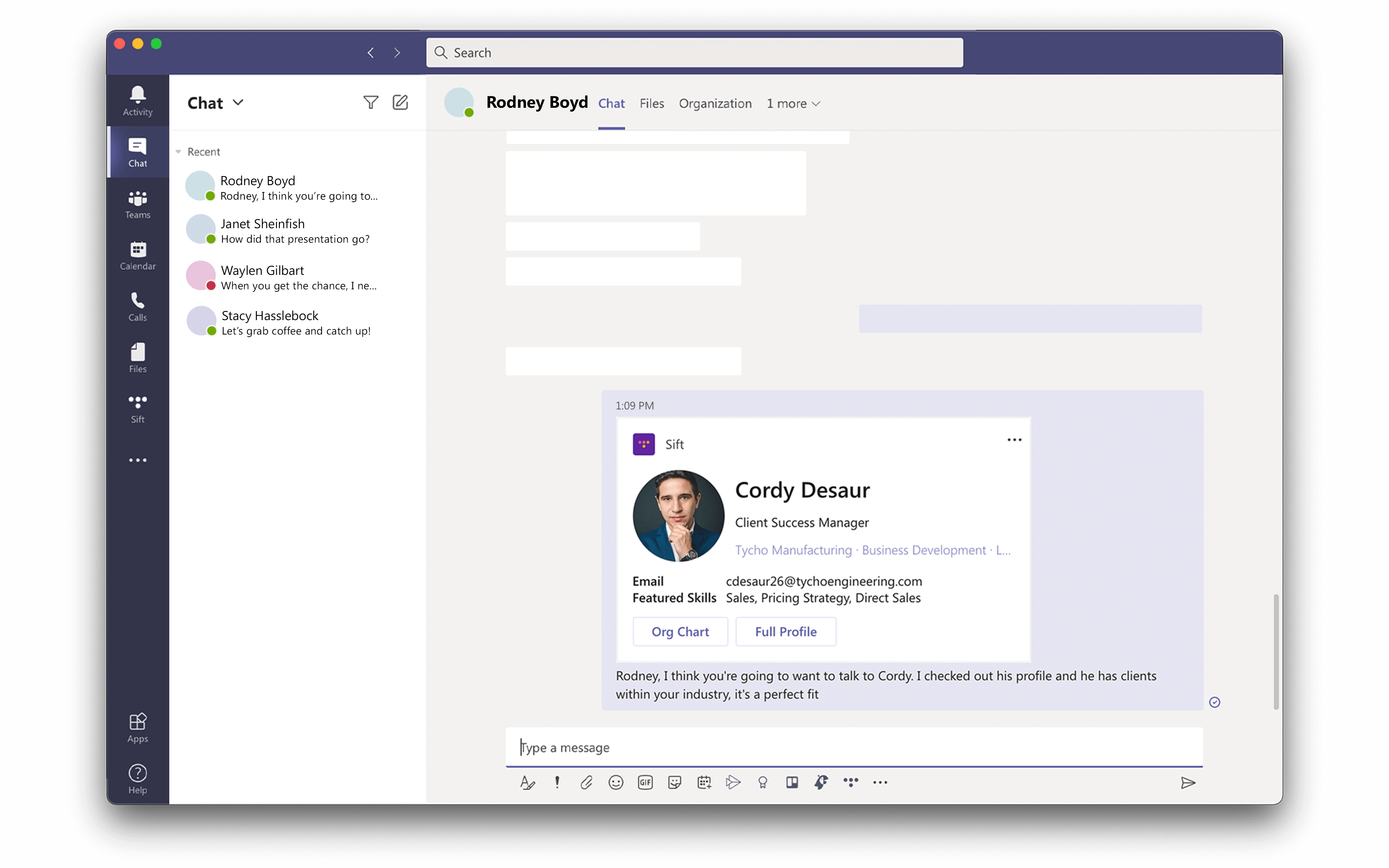Start a new chat with the compose icon
This screenshot has height=868, width=1389.
coord(401,102)
